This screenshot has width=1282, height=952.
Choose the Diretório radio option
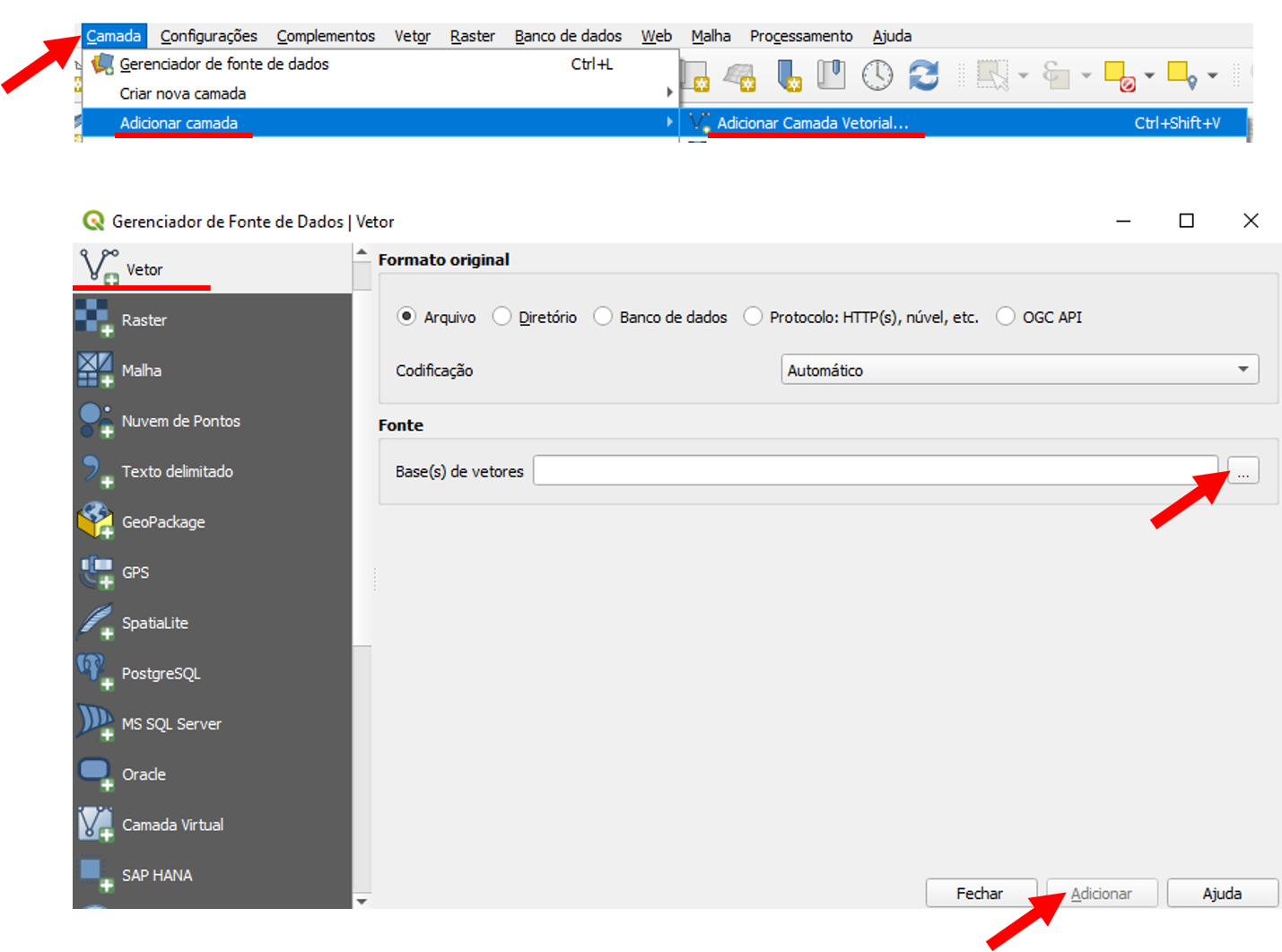502,317
